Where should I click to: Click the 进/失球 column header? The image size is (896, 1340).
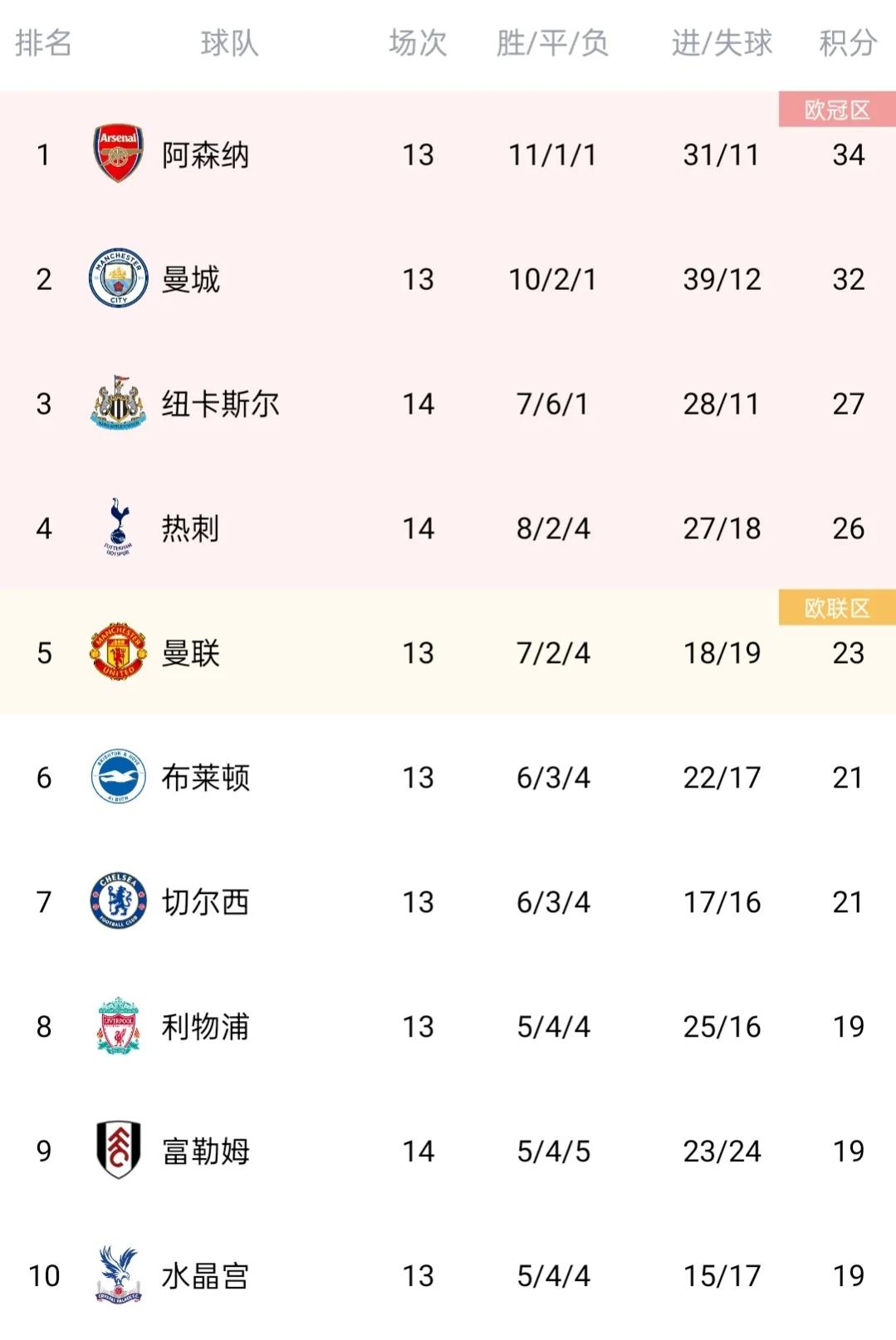[x=722, y=43]
